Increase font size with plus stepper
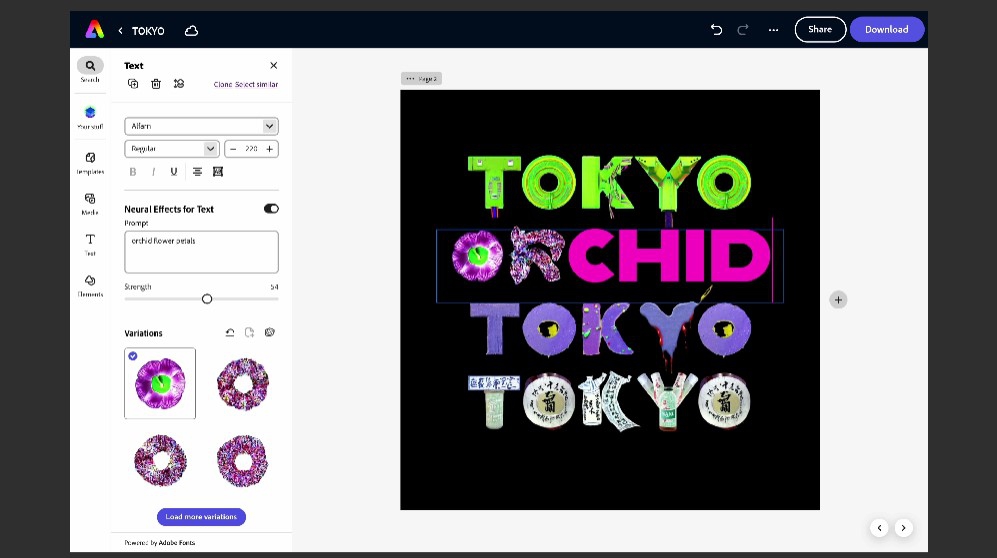This screenshot has height=558, width=997. point(269,149)
